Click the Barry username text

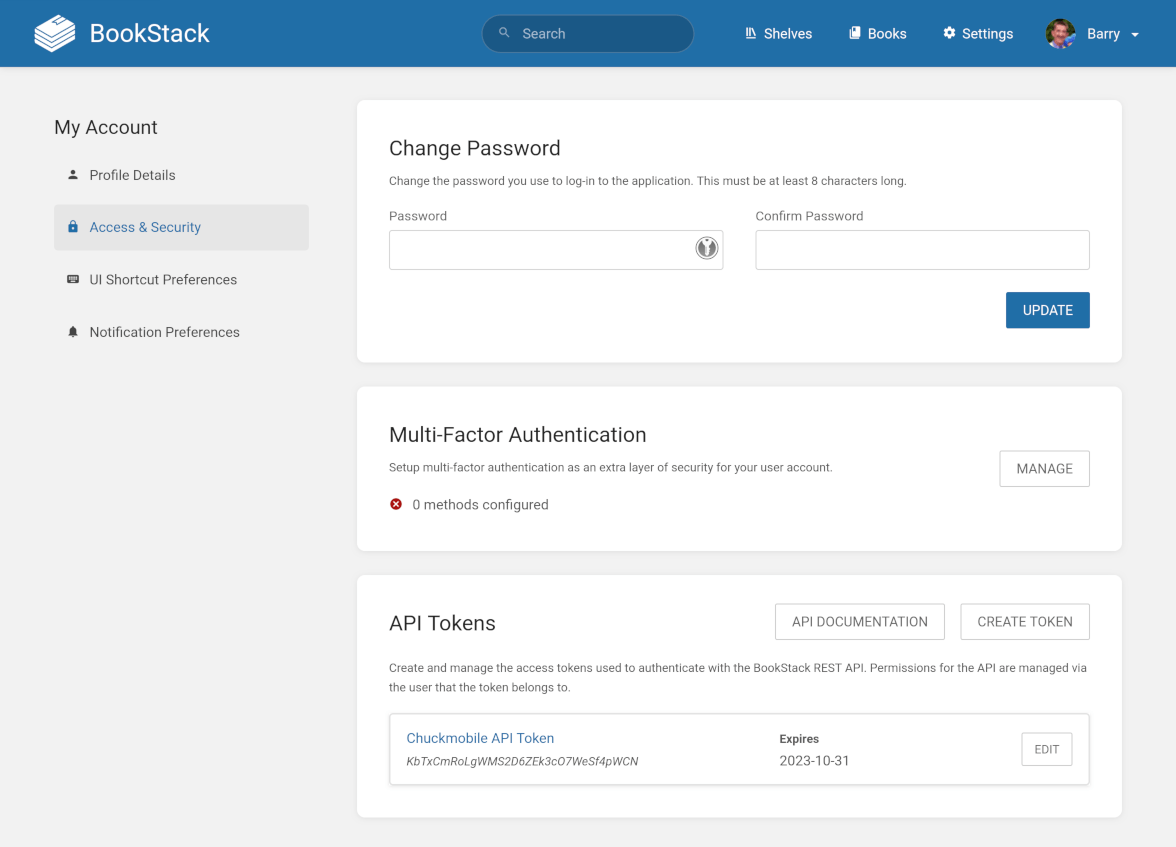pos(1103,34)
